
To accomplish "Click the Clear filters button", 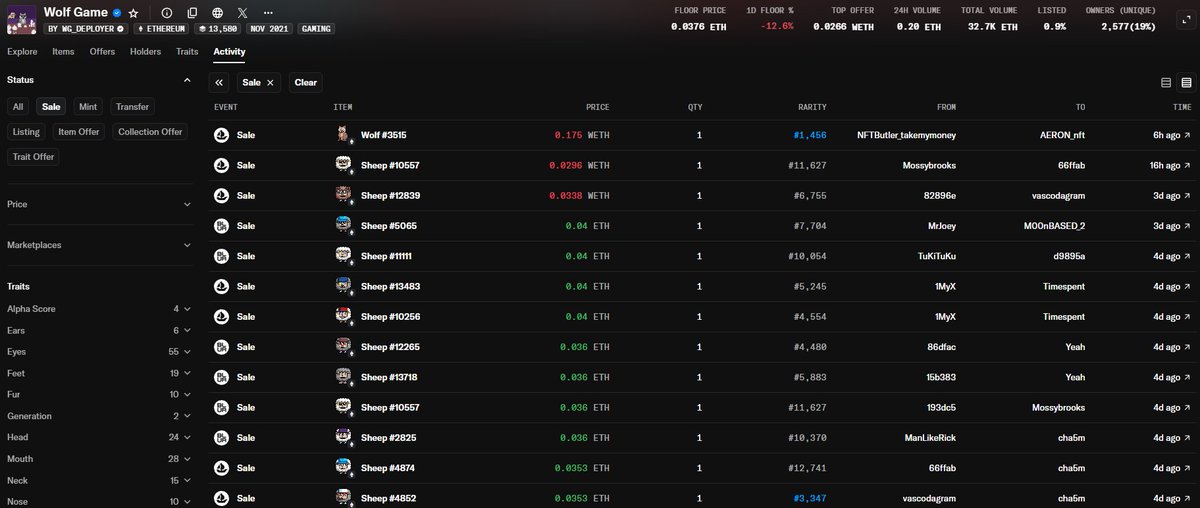I will click(306, 82).
